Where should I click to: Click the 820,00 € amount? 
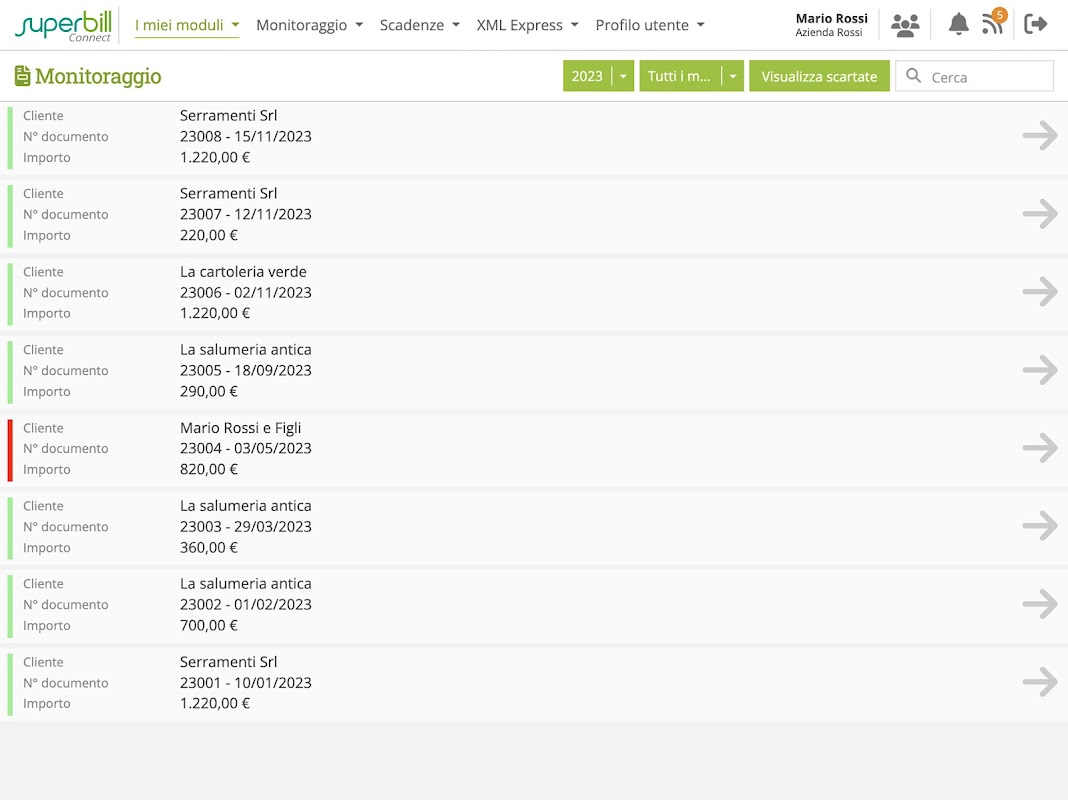coord(208,469)
